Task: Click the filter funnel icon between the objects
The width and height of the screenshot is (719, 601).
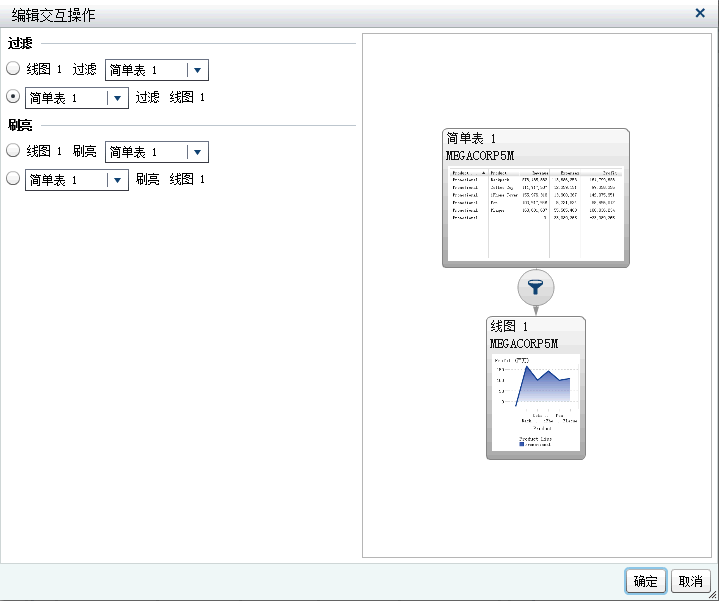Action: (536, 288)
